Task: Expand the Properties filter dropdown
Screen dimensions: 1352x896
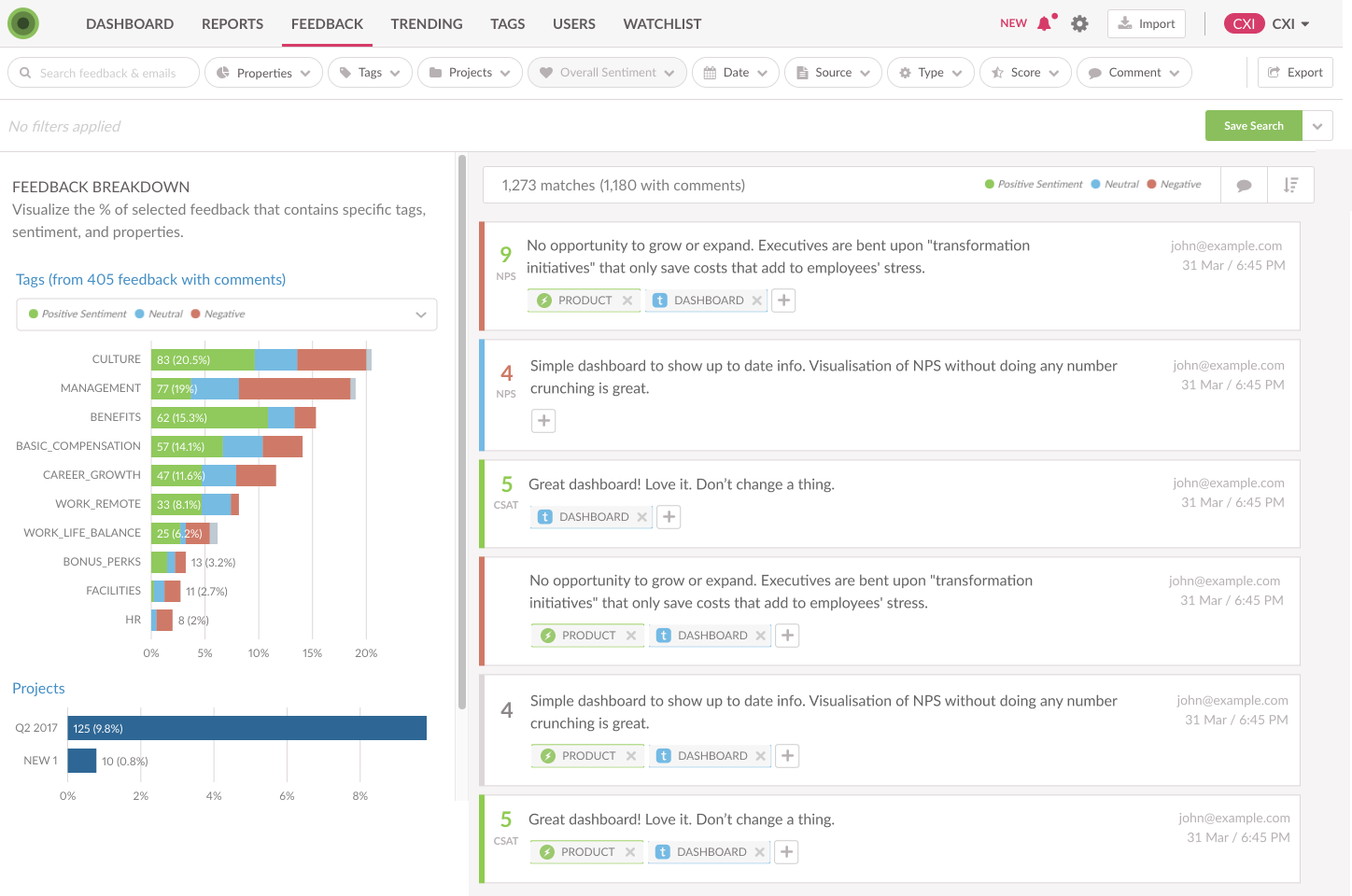Action: coord(263,73)
